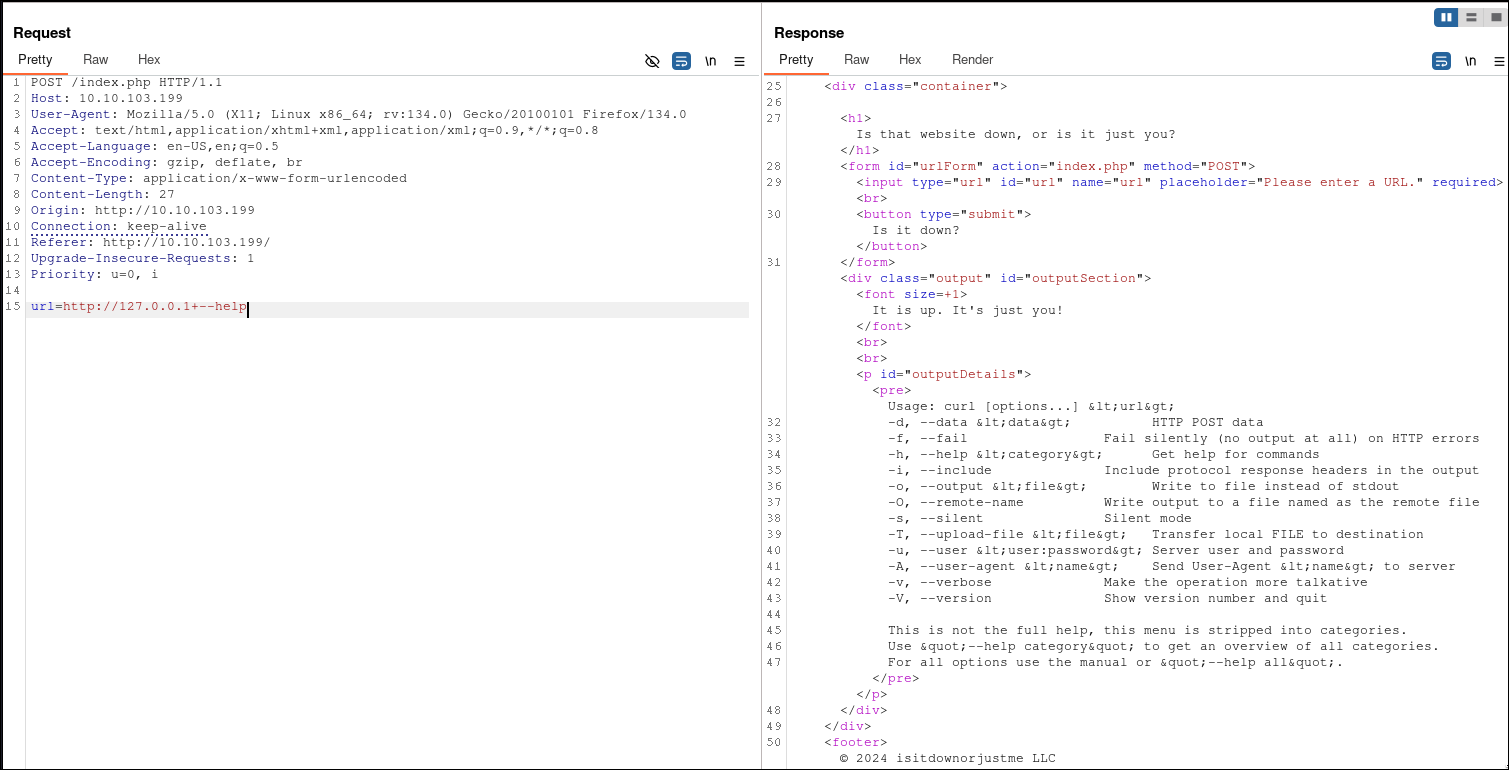
Task: Click the div class="container" response line
Action: [x=916, y=86]
